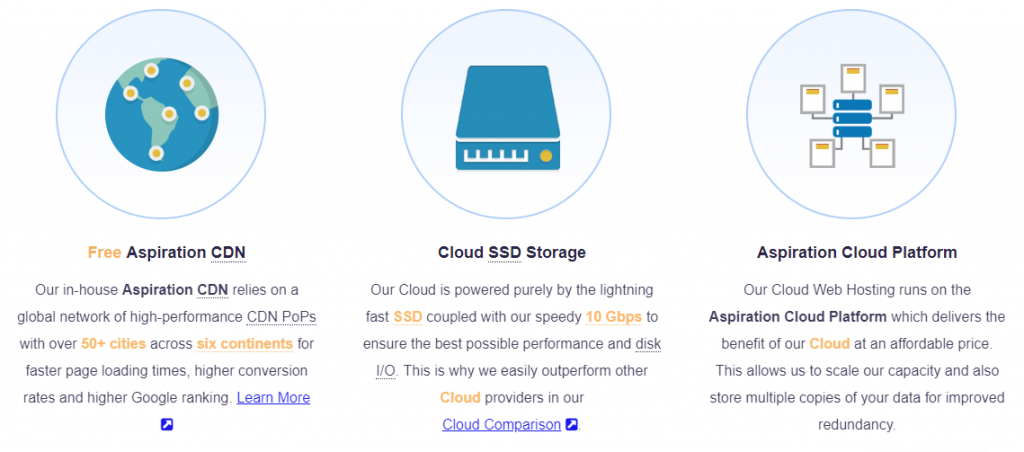
Task: Click bold Aspiration Cloud Platform paragraph text
Action: (797, 317)
